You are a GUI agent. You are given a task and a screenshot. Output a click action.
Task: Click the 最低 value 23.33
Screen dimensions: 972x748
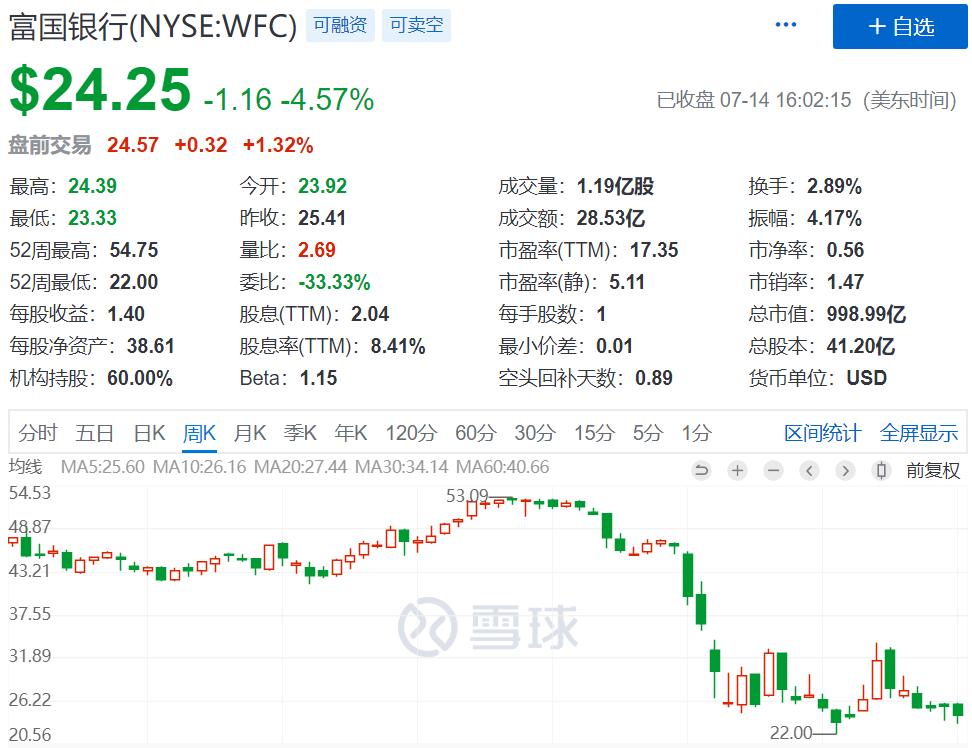point(92,218)
